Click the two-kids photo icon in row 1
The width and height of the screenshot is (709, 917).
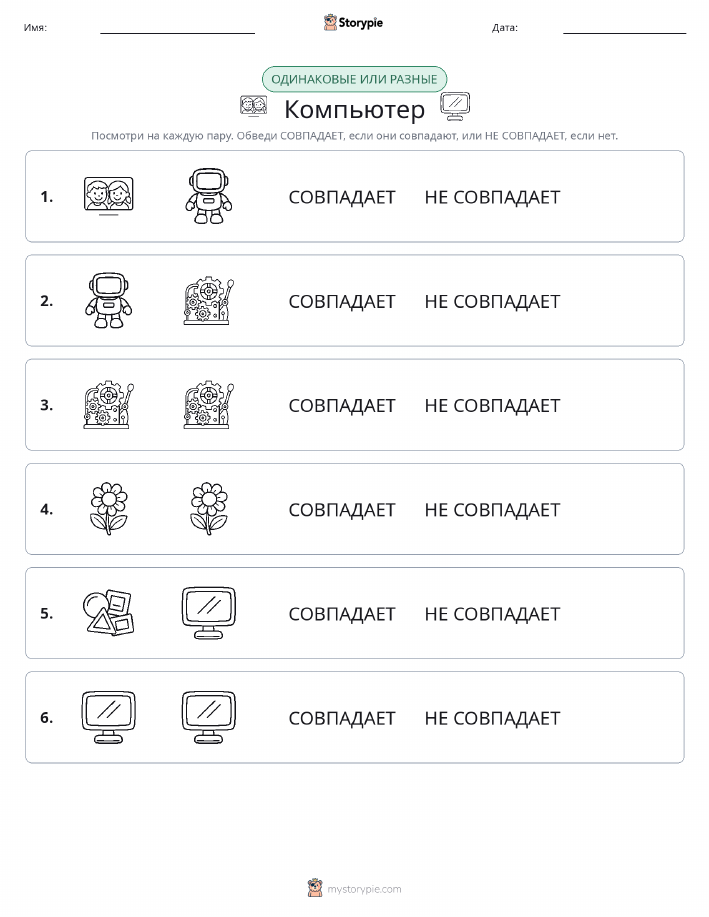coord(109,196)
